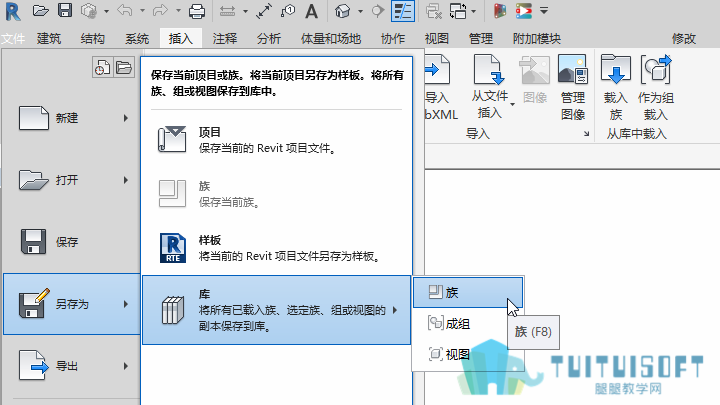Open the Redo history dropdown arrow
Image resolution: width=720 pixels, height=405 pixels.
pos(178,11)
